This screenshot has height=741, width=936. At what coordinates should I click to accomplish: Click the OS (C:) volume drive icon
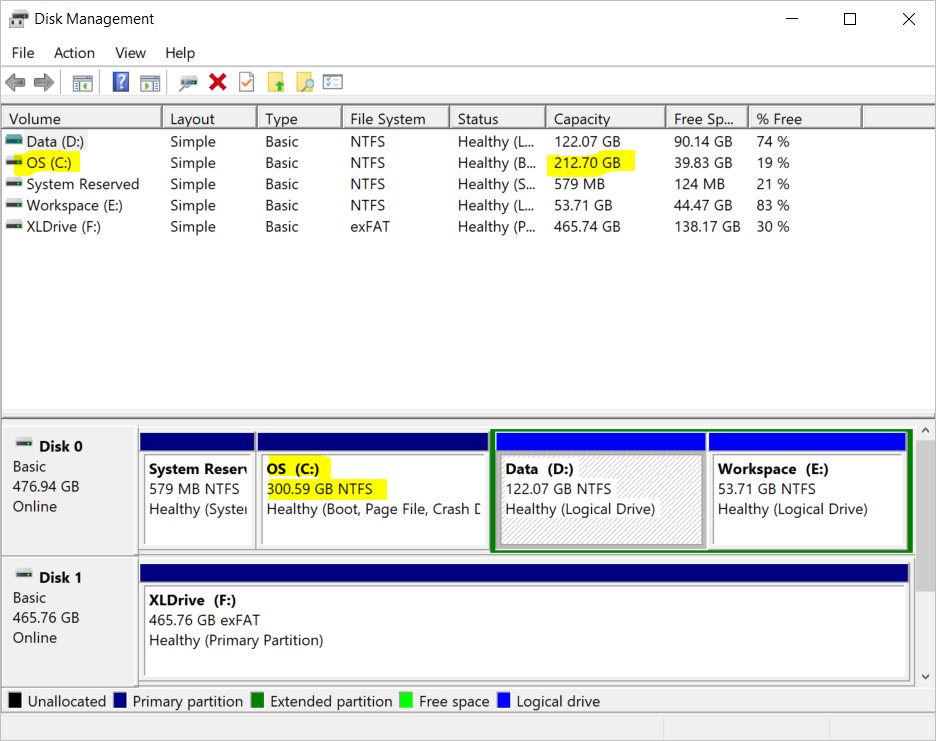[14, 162]
